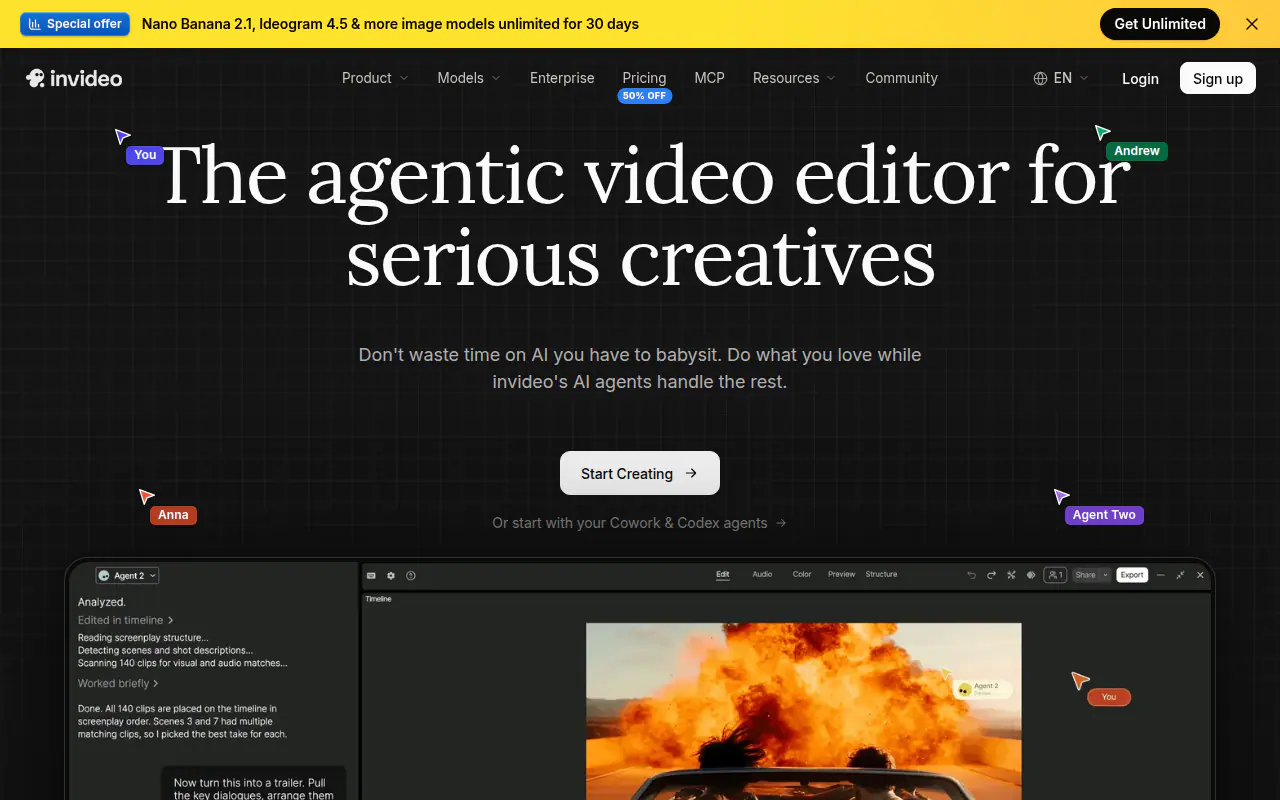Switch to the Color tab
1280x800 pixels.
pyautogui.click(x=802, y=574)
